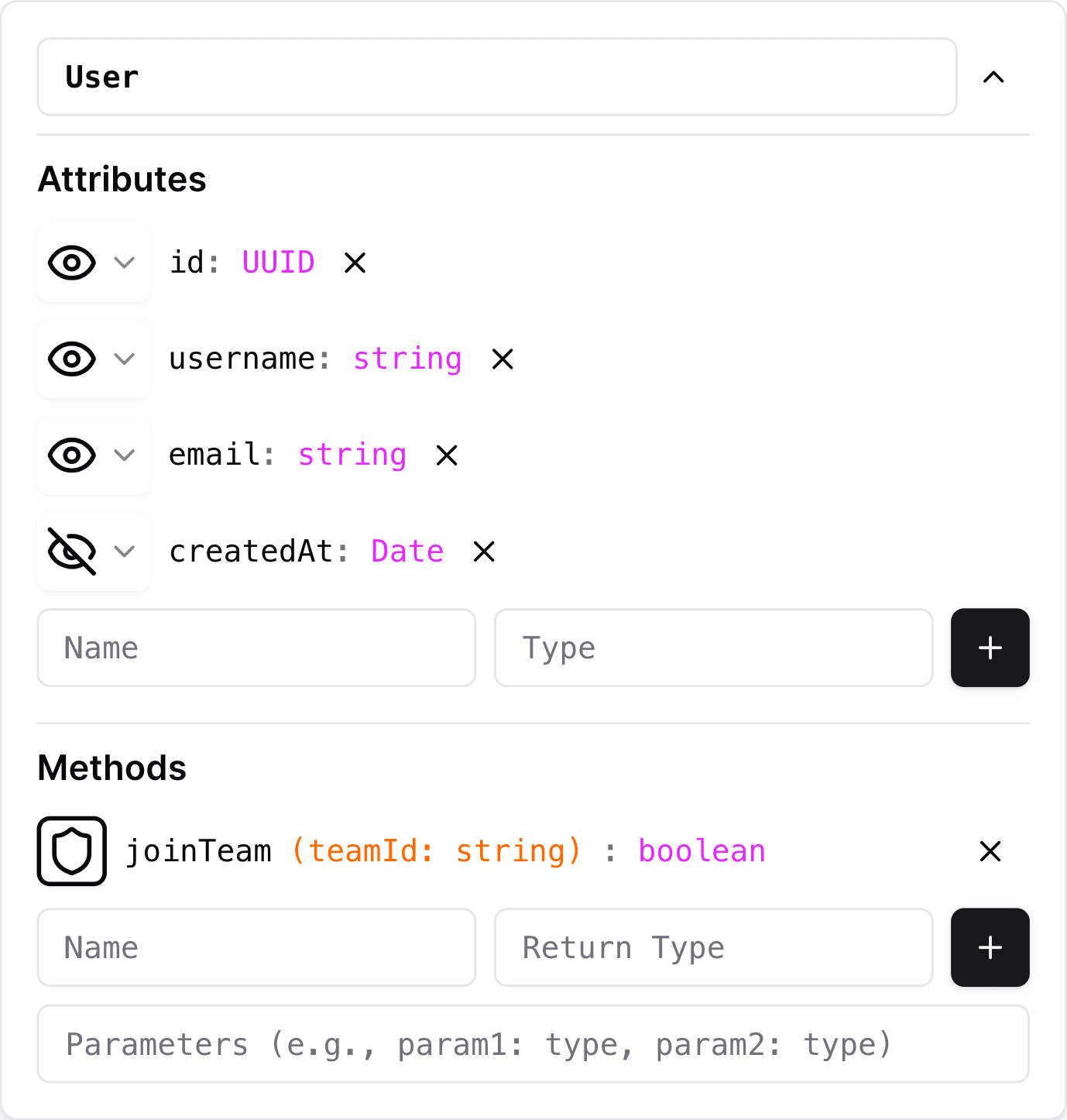
Task: Click the shield icon on the joinTeam method
Action: pos(71,851)
